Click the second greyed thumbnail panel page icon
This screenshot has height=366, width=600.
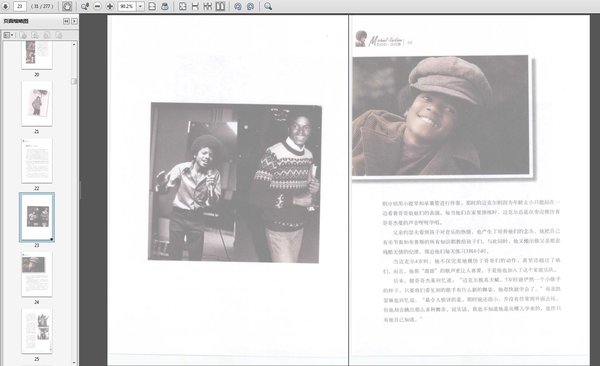35,35
